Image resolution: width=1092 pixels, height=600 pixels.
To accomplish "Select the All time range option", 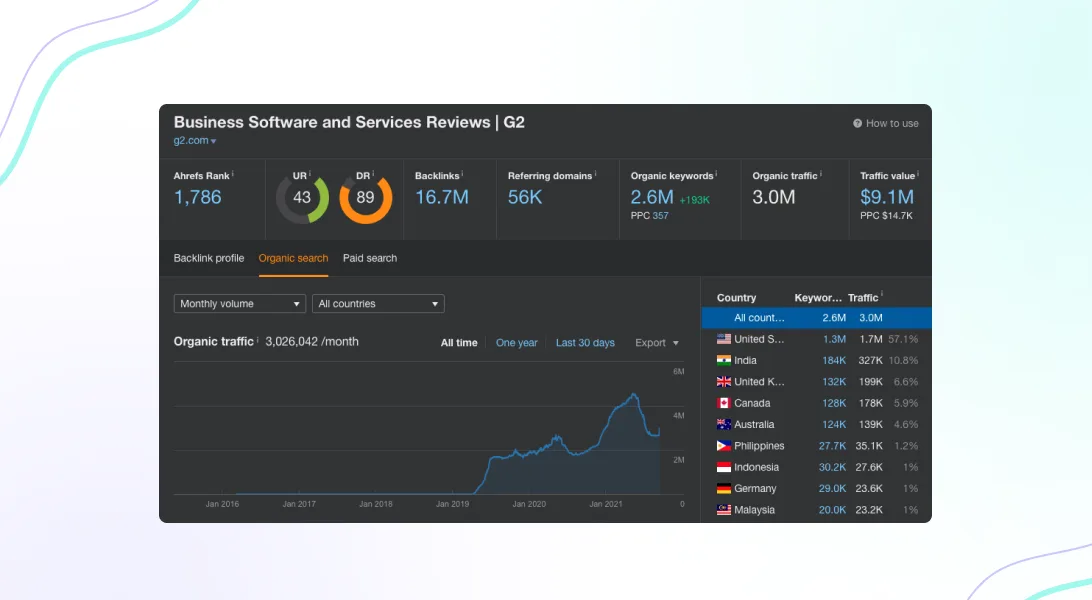I will pos(459,342).
